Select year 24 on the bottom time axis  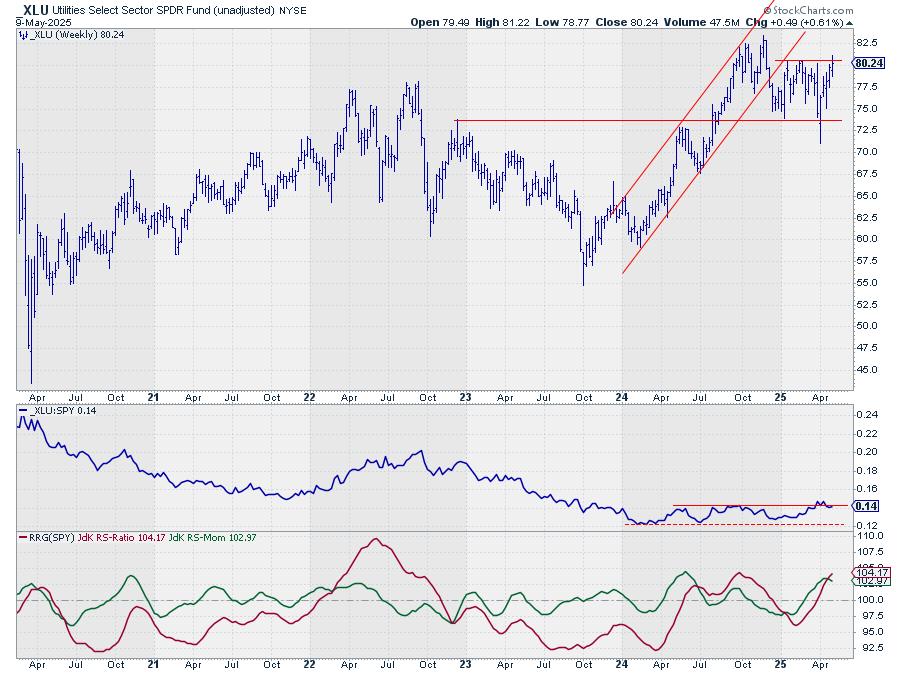tap(621, 663)
